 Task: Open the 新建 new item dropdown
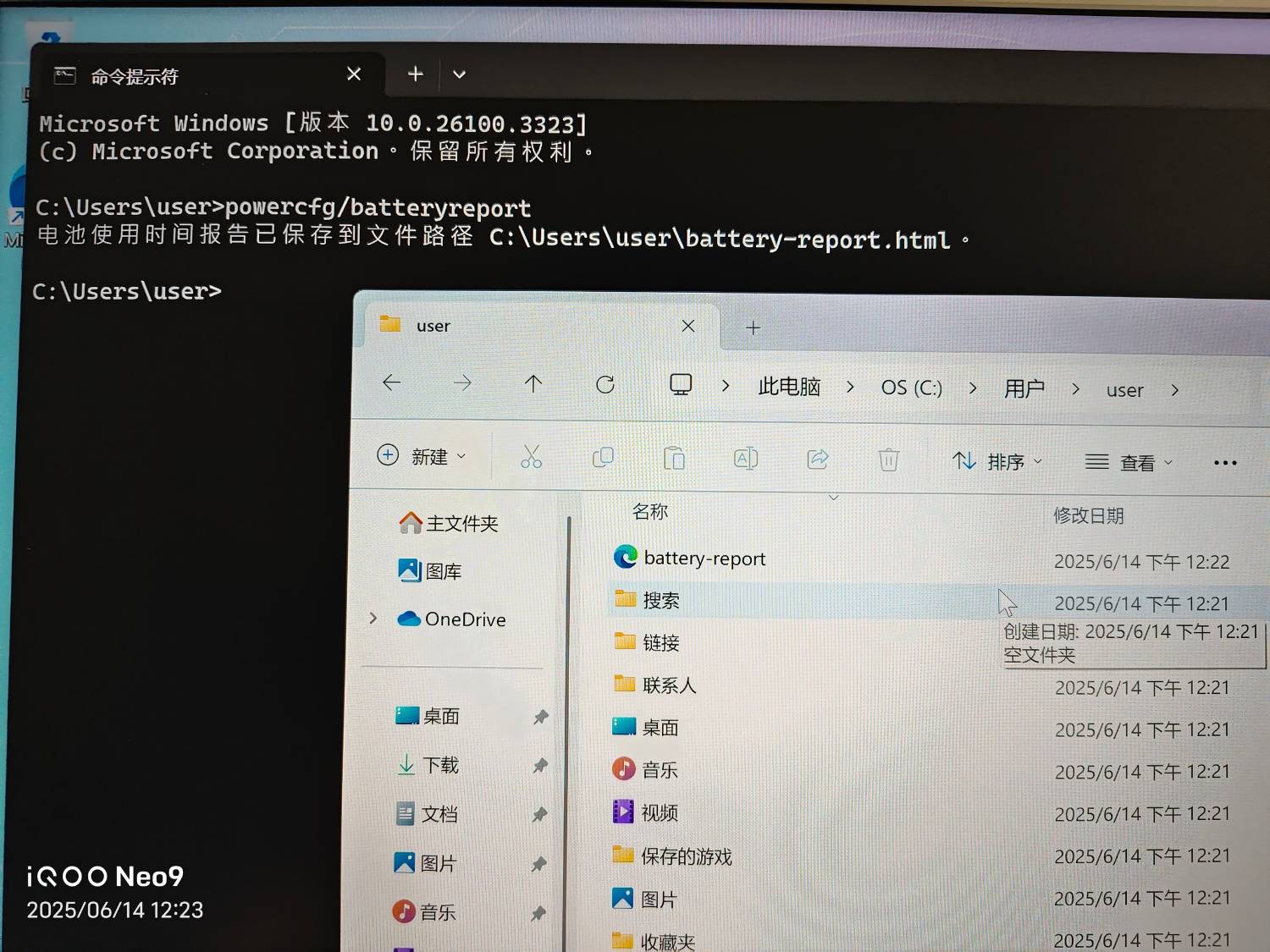click(x=422, y=456)
